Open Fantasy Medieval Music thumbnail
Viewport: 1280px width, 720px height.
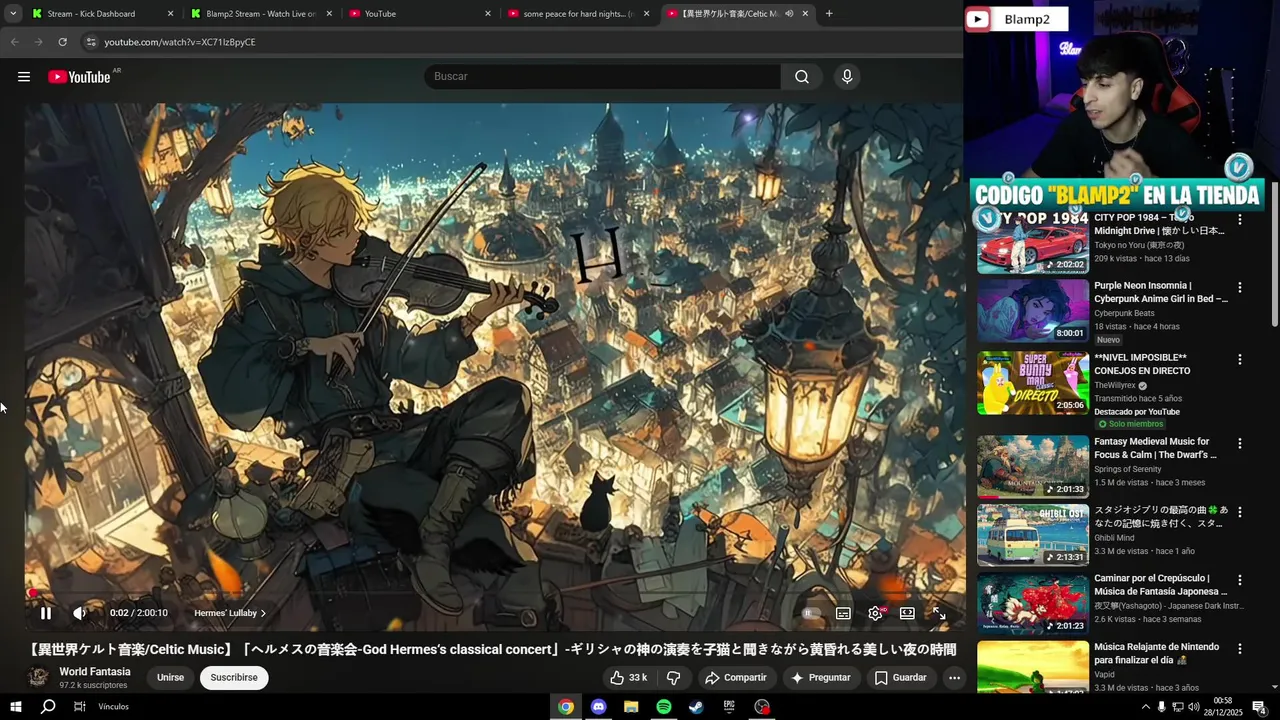coord(1033,467)
